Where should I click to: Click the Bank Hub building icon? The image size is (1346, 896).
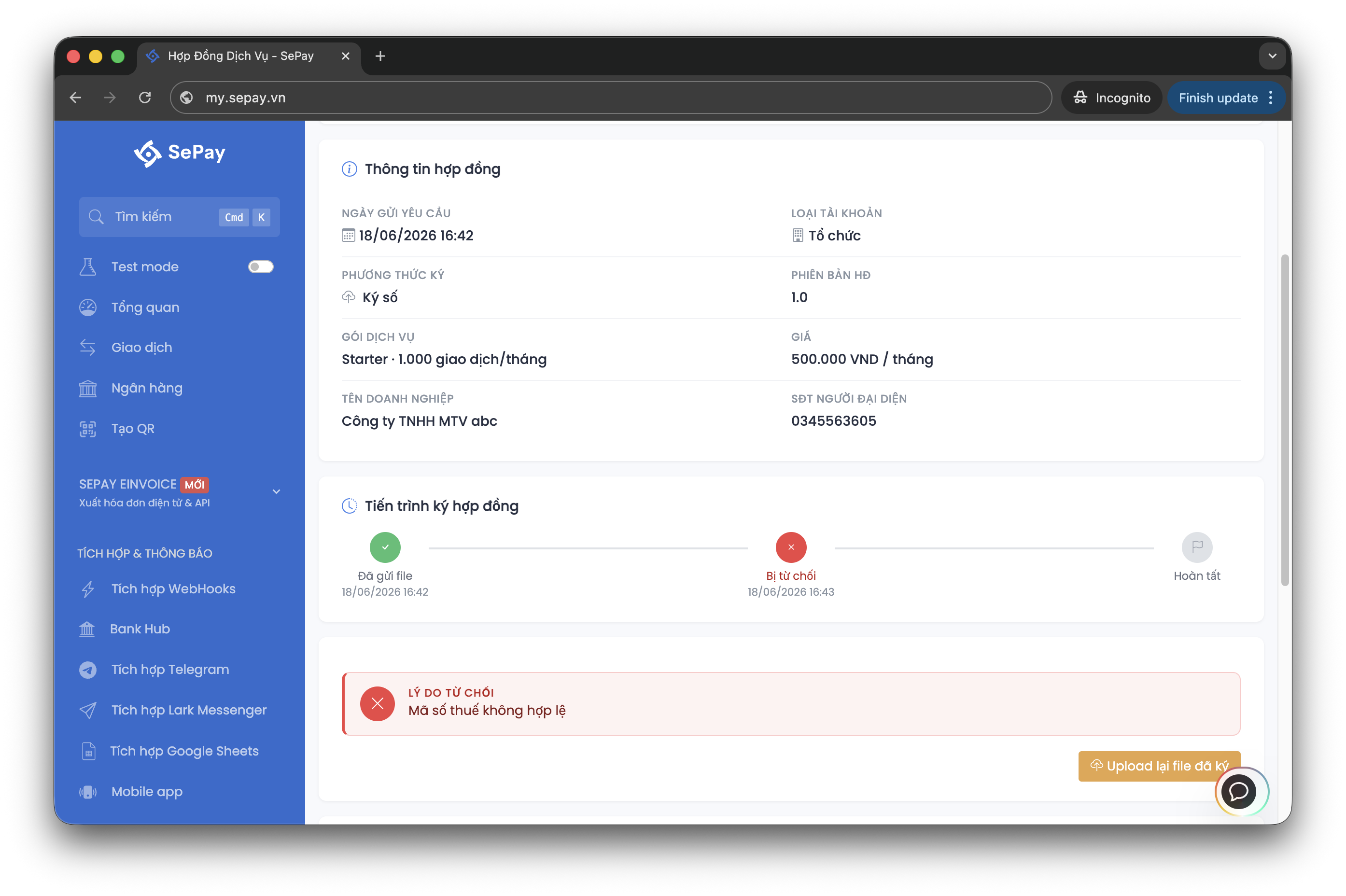(87, 629)
